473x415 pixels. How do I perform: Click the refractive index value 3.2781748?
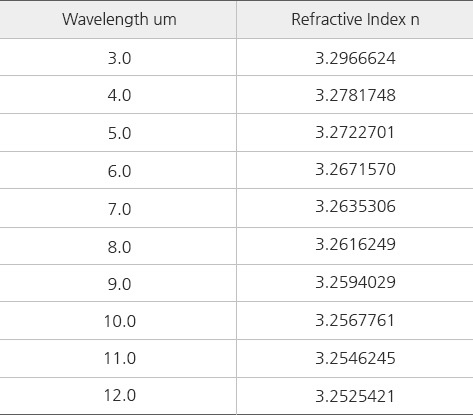(x=355, y=95)
